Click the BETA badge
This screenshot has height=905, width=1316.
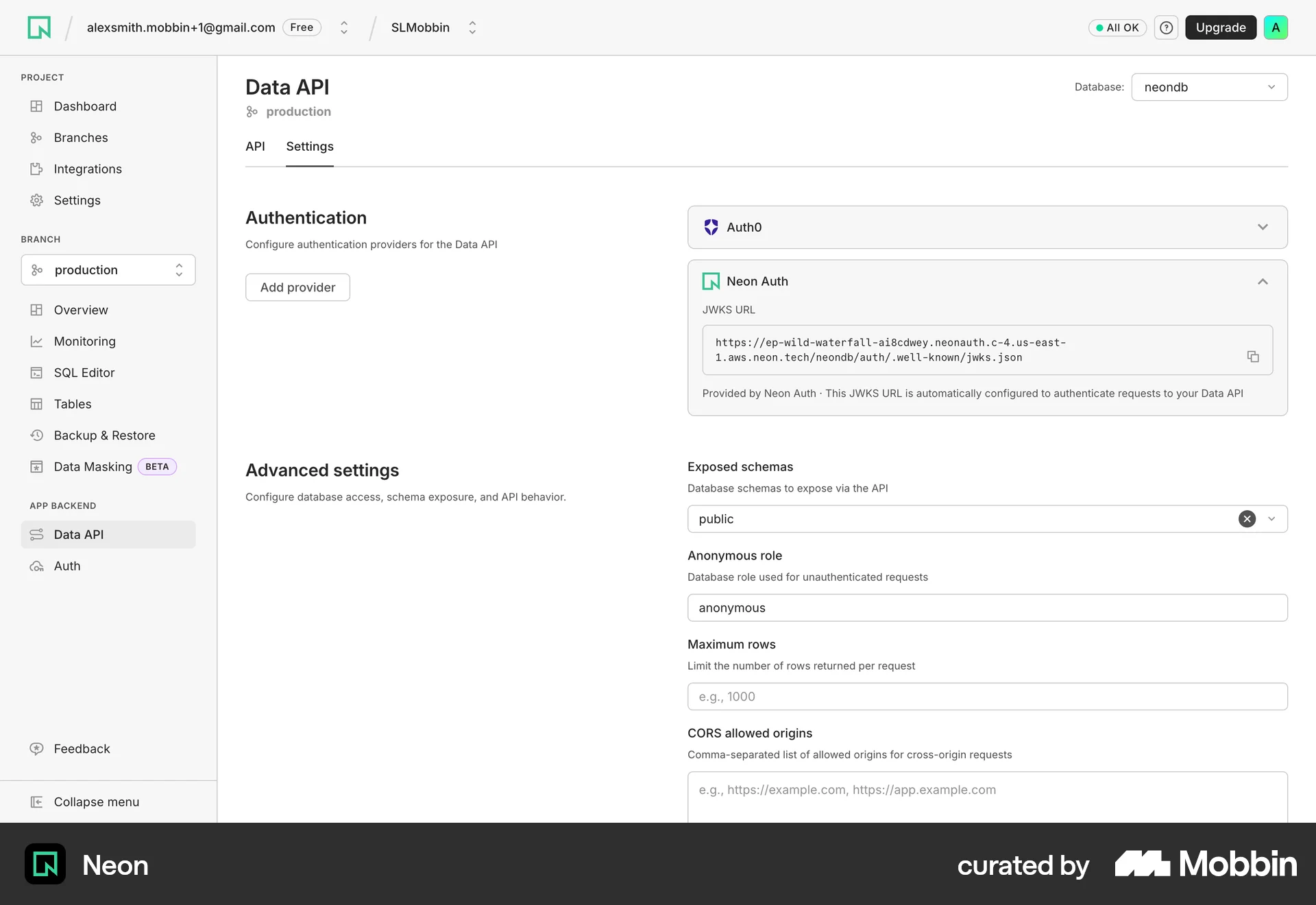click(x=157, y=467)
